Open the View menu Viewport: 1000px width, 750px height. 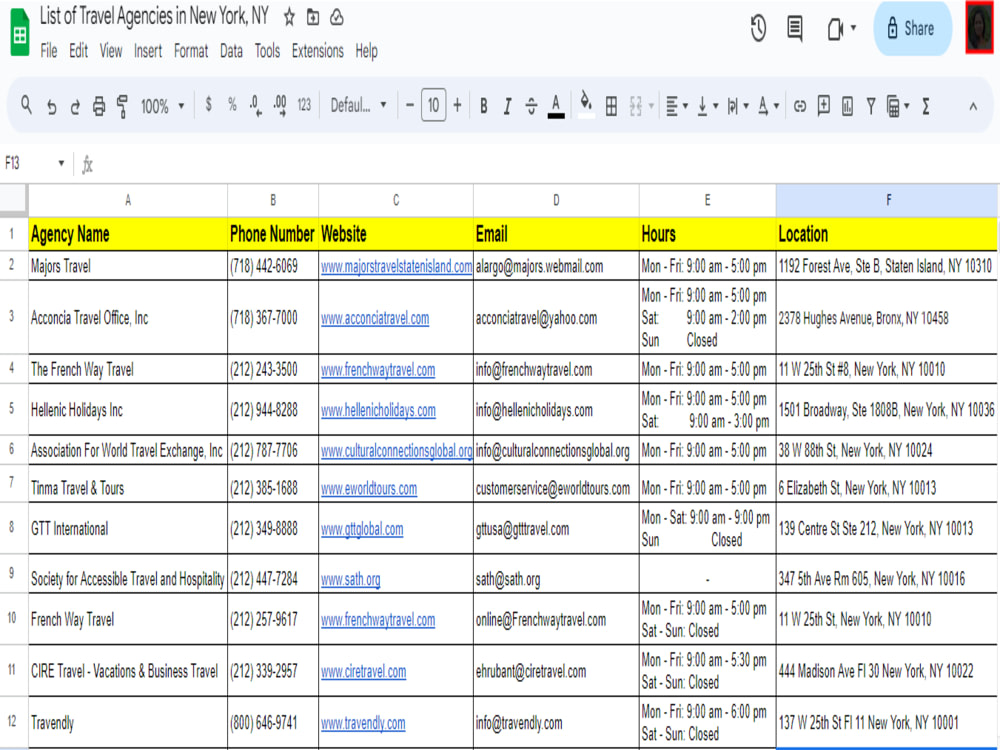point(111,51)
